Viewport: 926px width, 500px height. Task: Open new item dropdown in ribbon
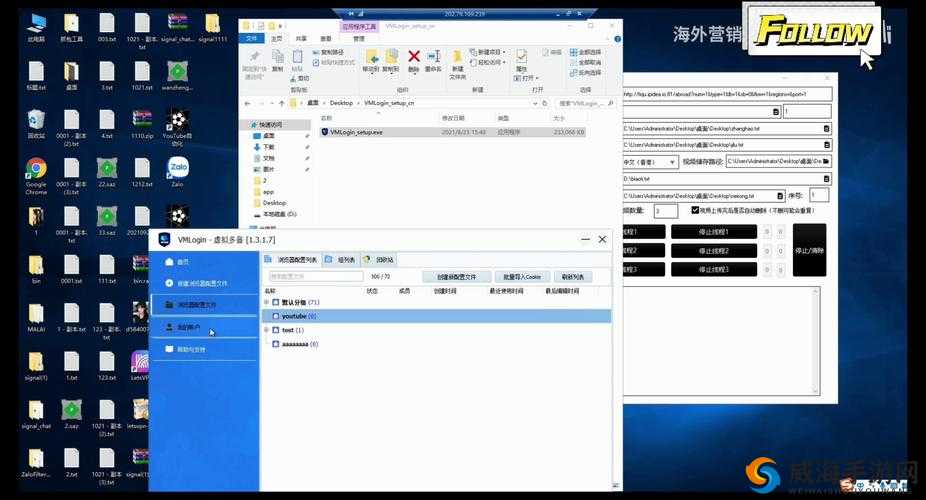tap(488, 52)
